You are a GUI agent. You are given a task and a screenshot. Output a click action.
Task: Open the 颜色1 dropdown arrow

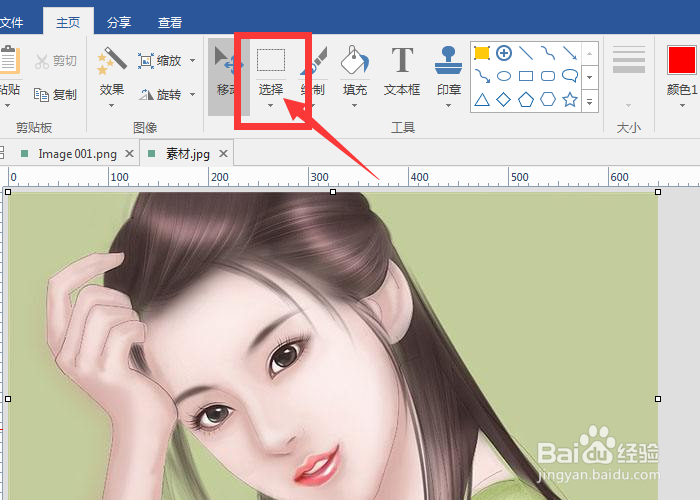[682, 106]
